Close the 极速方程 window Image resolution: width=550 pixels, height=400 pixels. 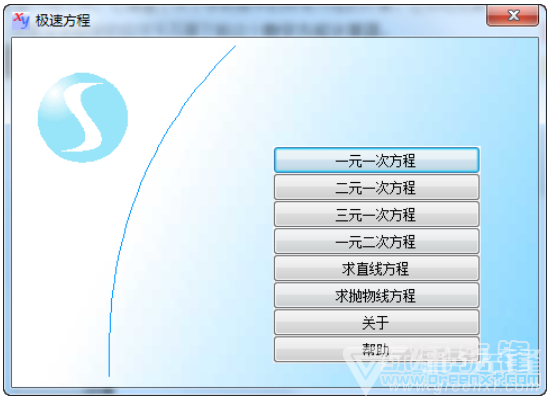(x=512, y=15)
